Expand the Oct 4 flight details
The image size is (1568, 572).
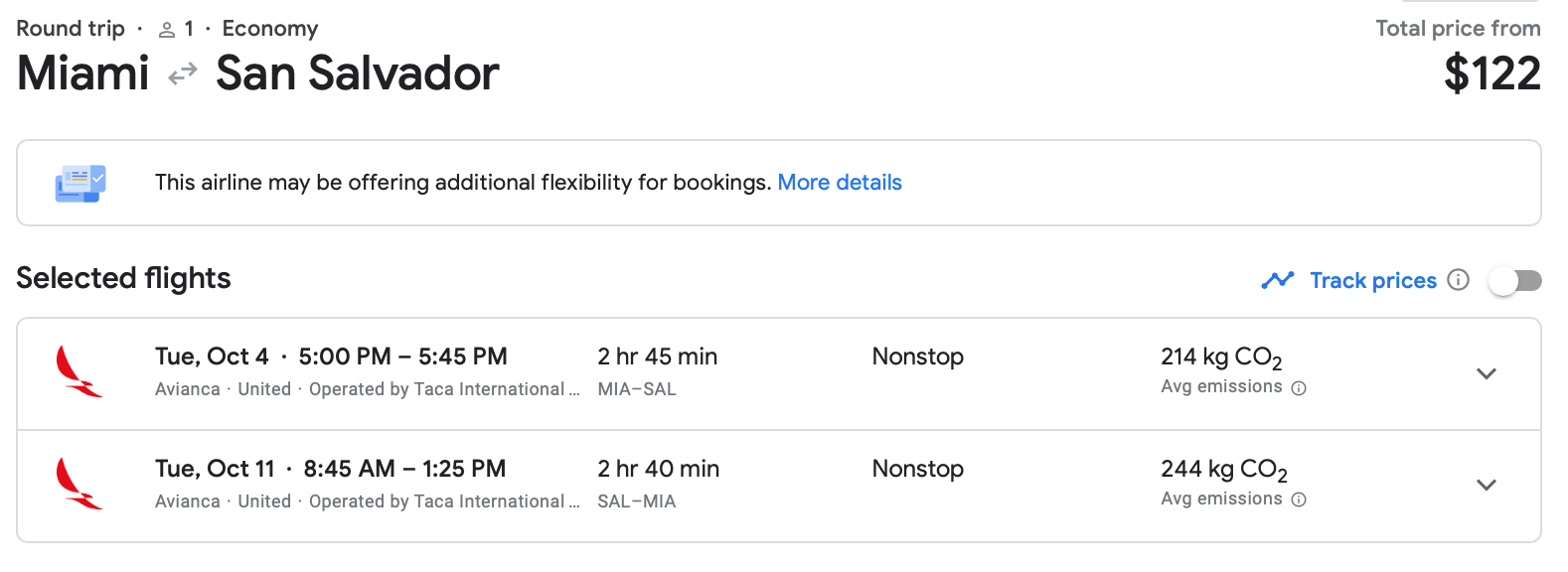[1486, 373]
